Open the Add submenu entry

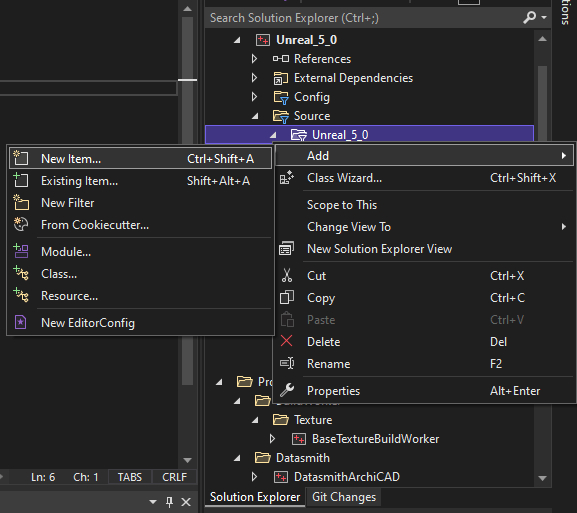(x=425, y=156)
